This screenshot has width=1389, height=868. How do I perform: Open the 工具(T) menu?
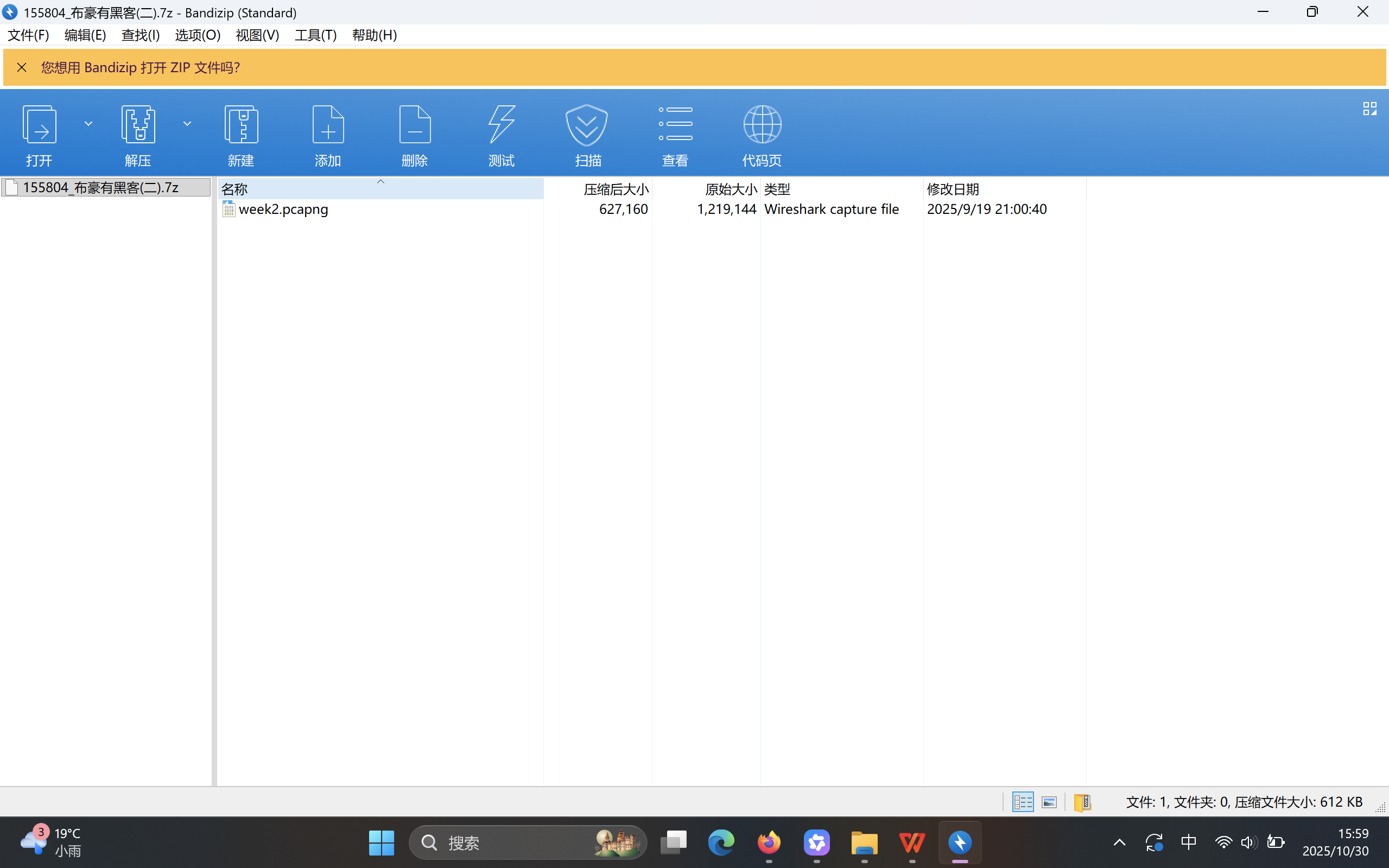tap(316, 35)
